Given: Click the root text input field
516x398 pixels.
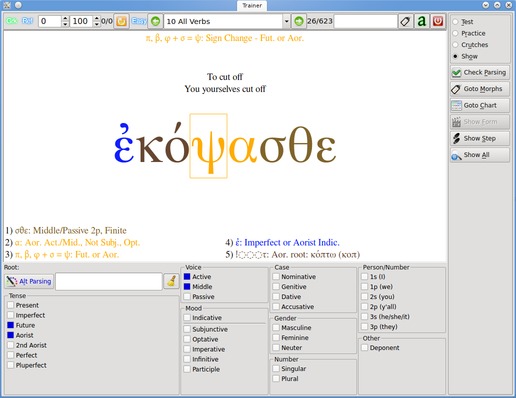Looking at the screenshot, I should (109, 281).
